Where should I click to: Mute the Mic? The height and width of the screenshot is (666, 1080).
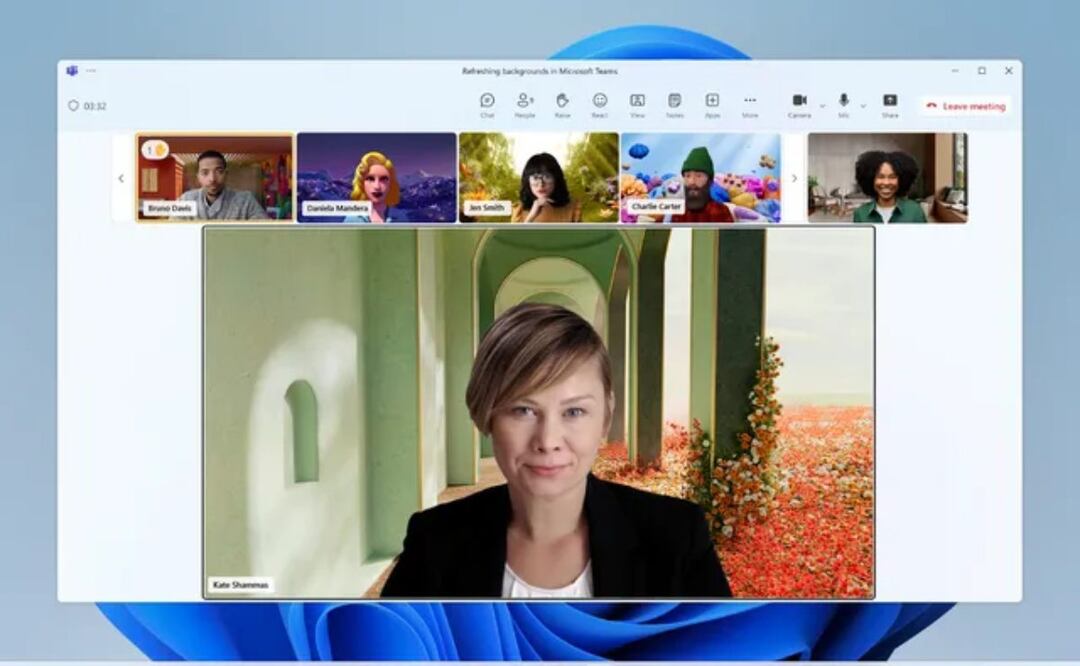[x=843, y=103]
